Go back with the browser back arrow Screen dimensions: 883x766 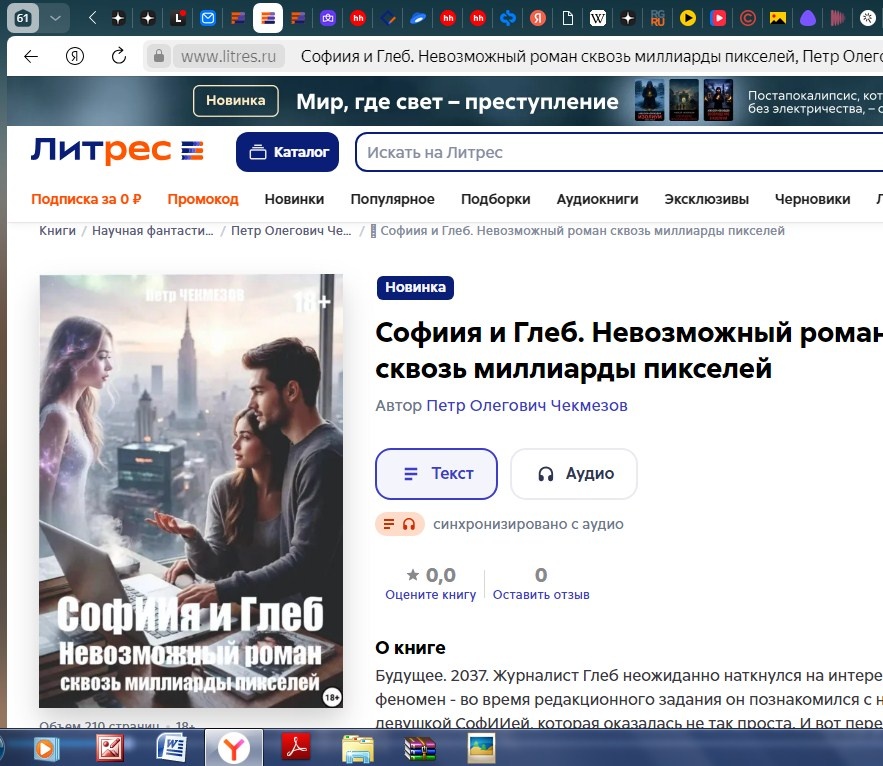(31, 56)
